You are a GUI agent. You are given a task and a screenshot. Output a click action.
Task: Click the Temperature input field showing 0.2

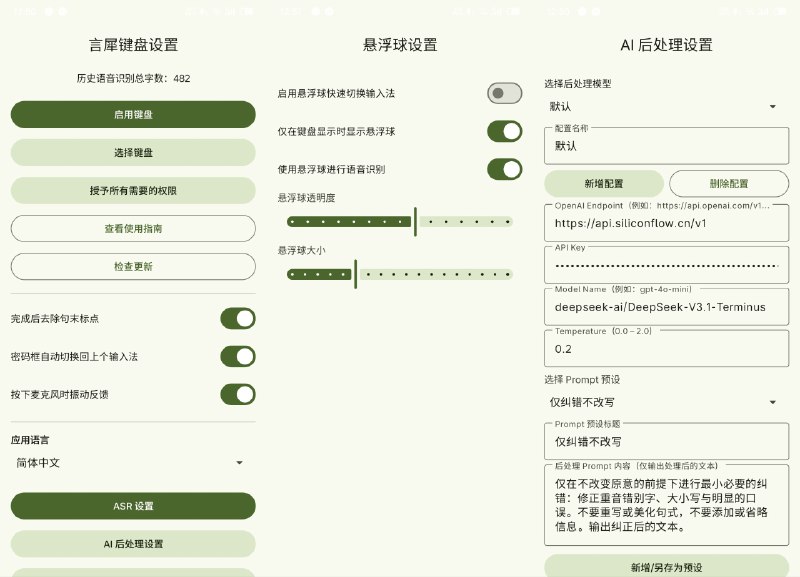[x=666, y=349]
